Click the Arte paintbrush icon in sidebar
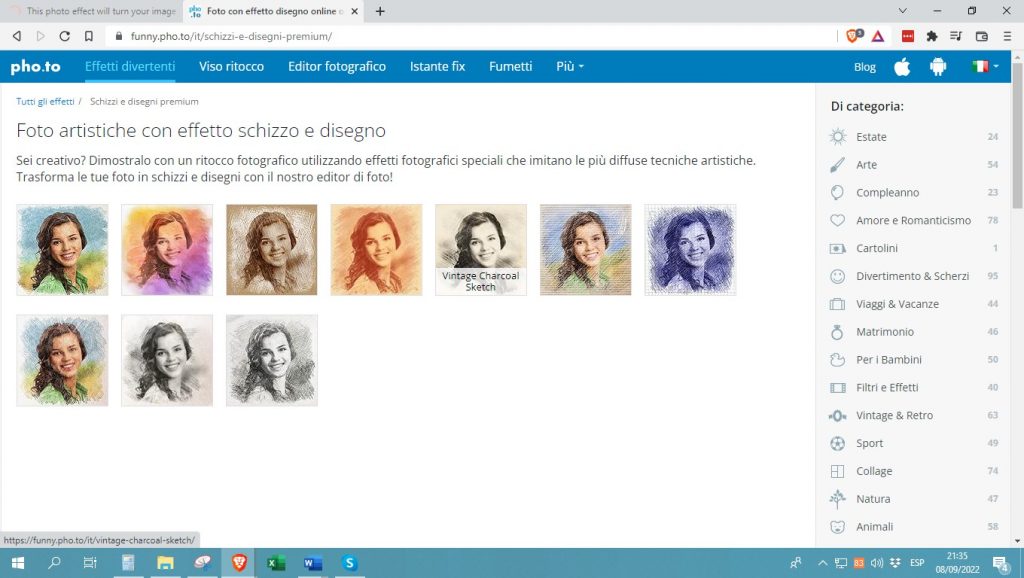The width and height of the screenshot is (1024, 578). (x=836, y=164)
